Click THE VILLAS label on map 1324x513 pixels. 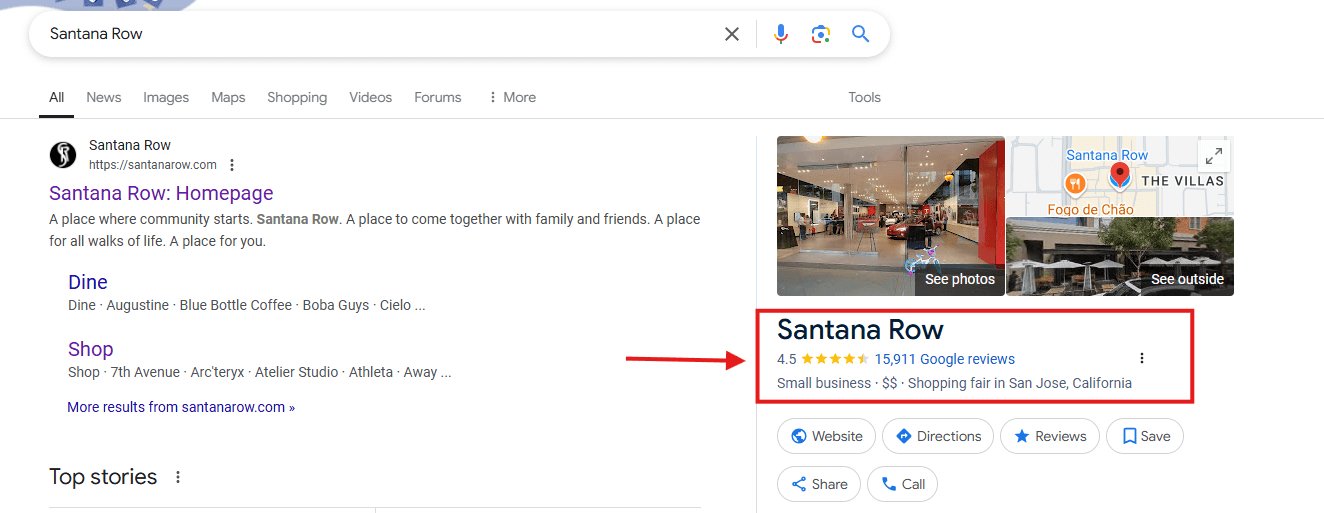coord(1182,181)
